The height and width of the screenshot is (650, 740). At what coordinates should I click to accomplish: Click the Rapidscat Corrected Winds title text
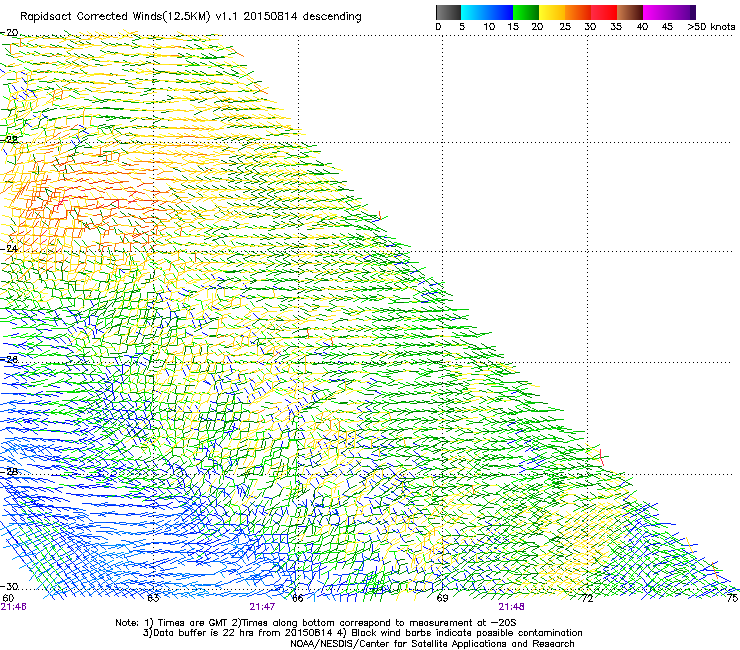click(x=191, y=17)
